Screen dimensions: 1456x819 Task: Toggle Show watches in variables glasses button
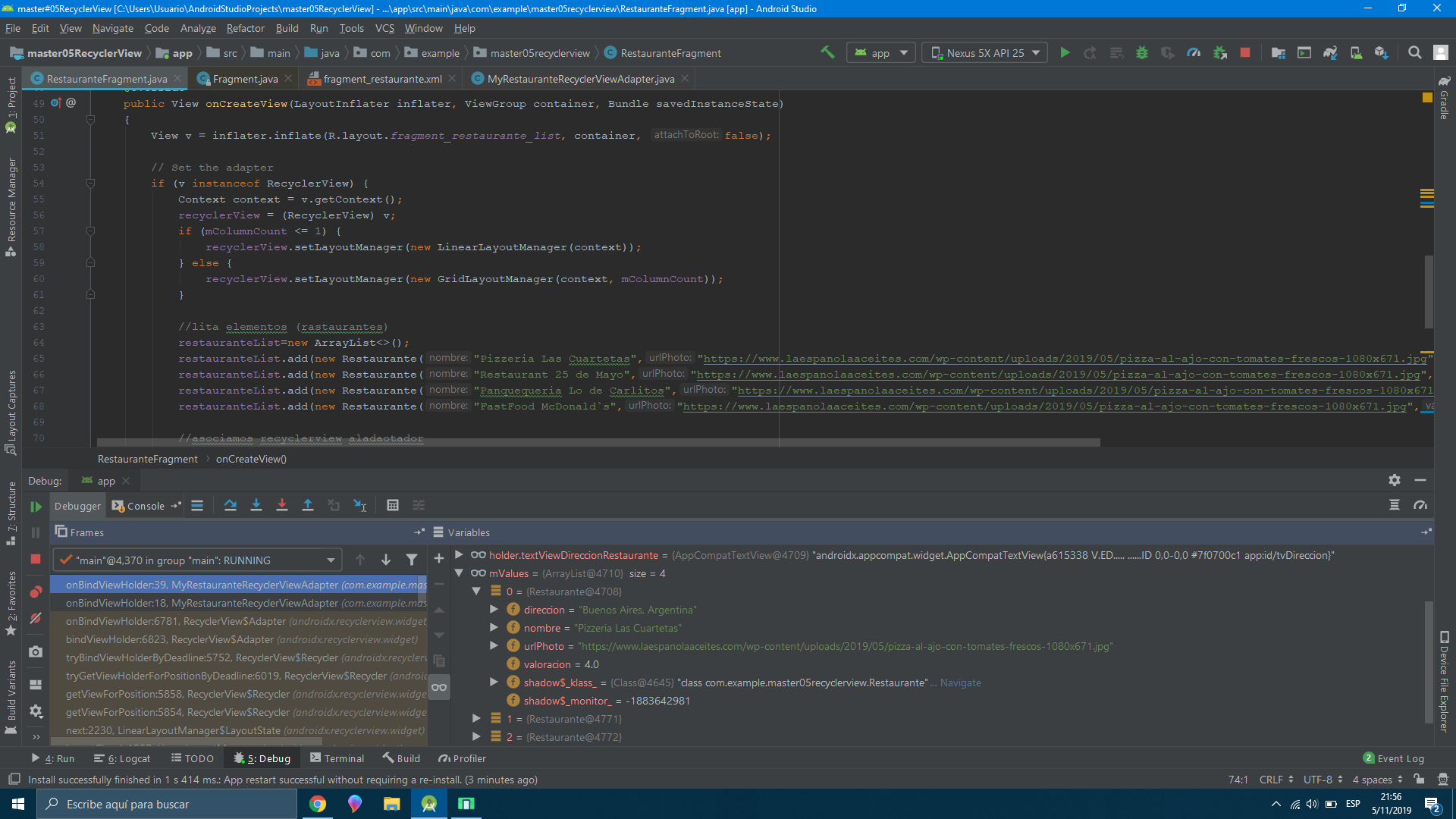pos(439,688)
